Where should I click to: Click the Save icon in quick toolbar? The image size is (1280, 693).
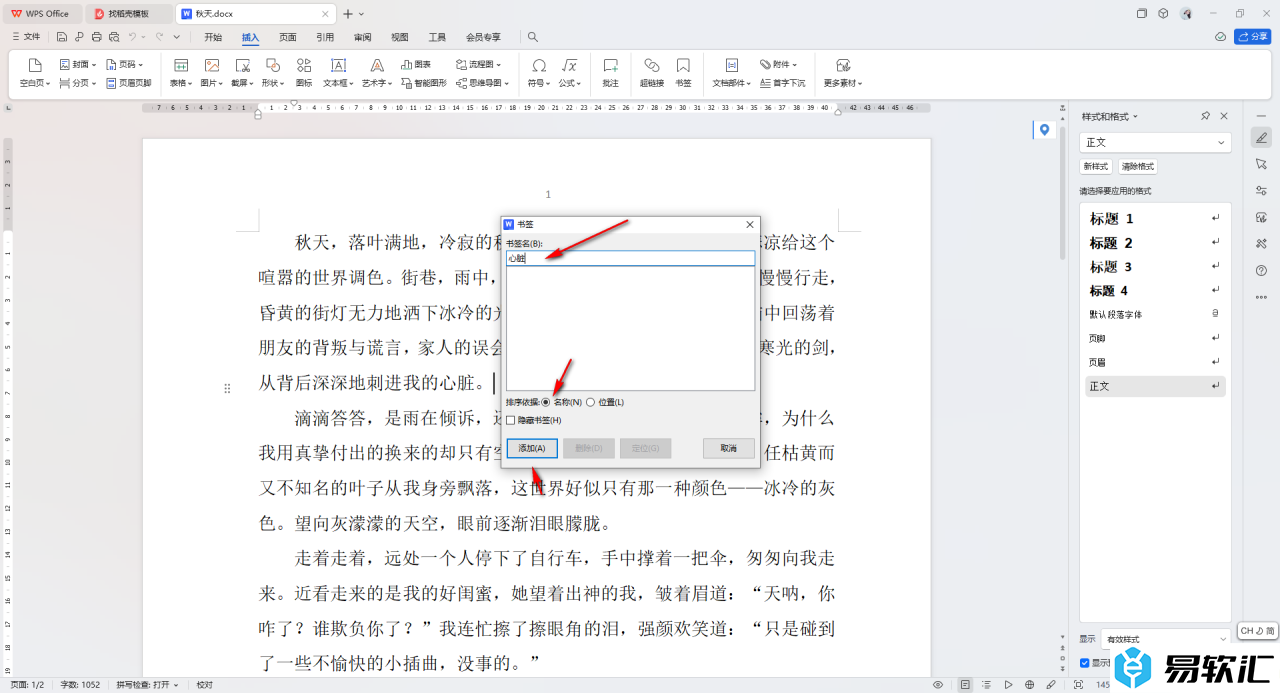(62, 37)
